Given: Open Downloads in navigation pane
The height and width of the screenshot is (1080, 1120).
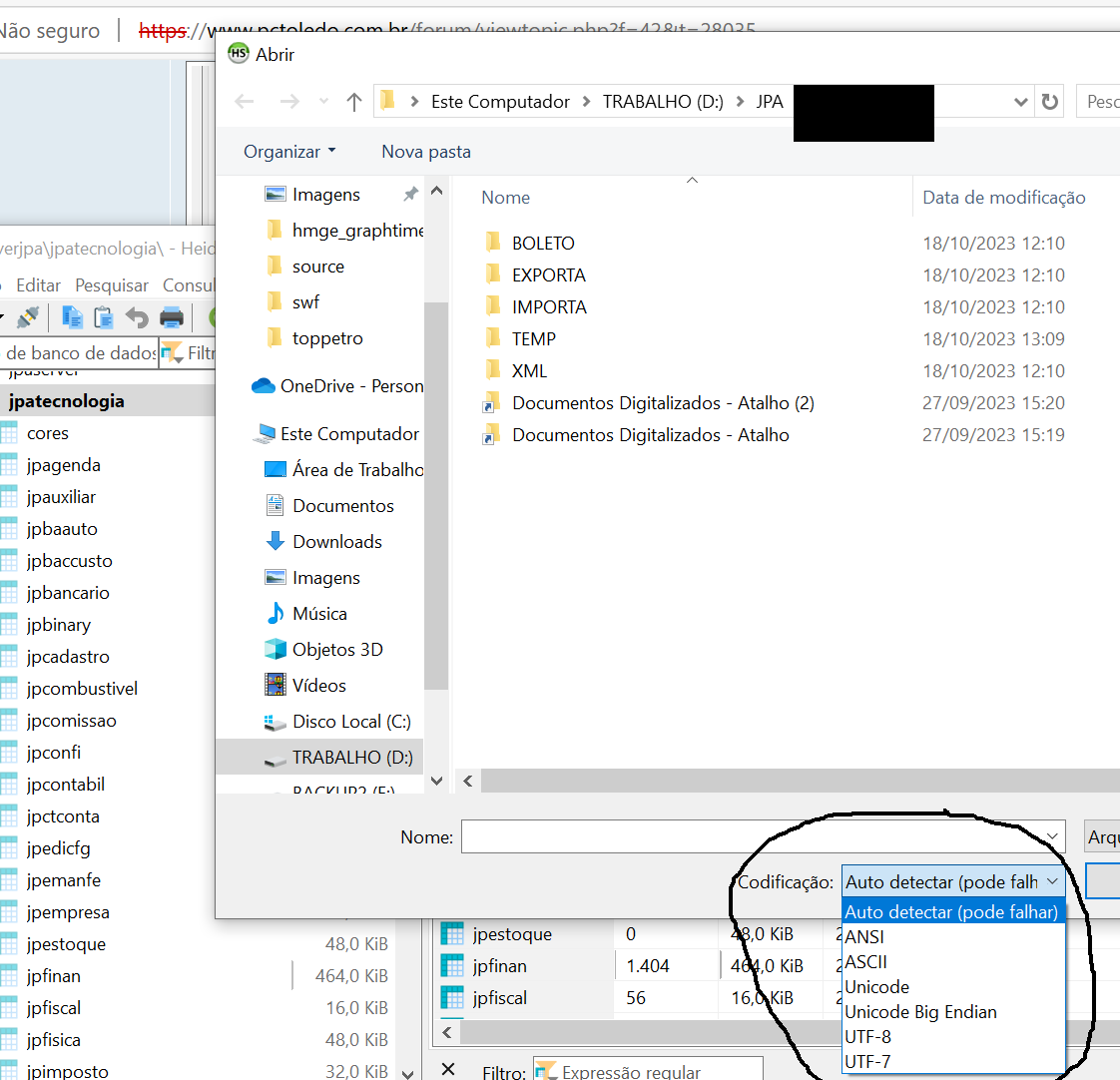Looking at the screenshot, I should pos(337,541).
